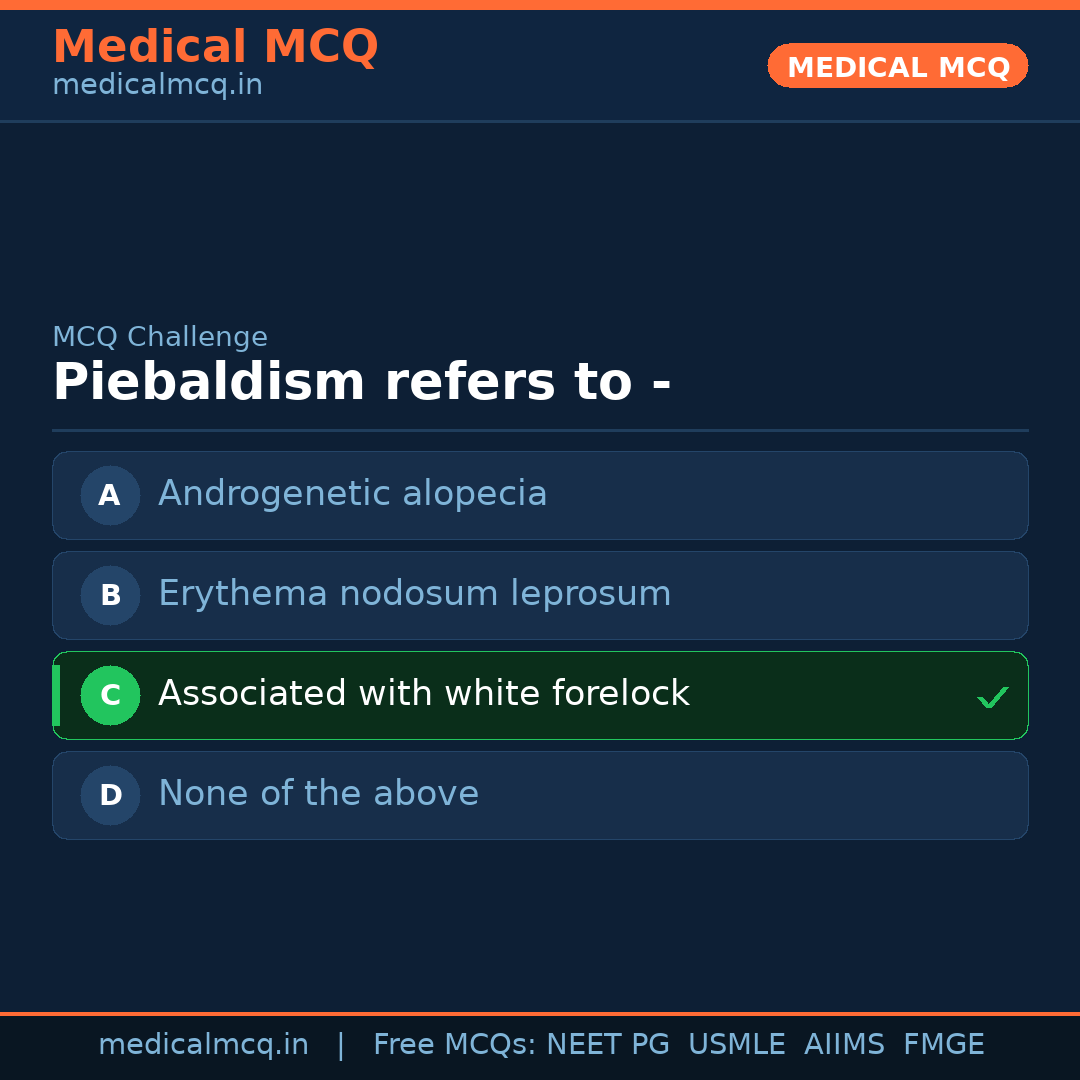
Task: Click the USMLE footer text
Action: [736, 1045]
